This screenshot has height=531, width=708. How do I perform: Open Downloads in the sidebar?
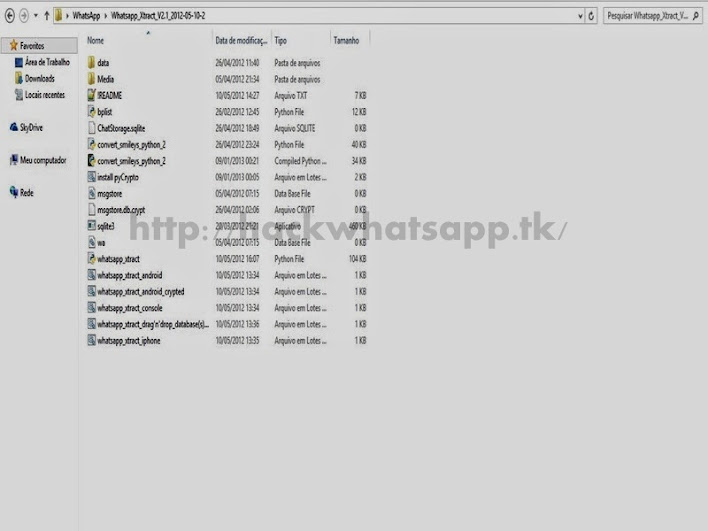[x=34, y=78]
